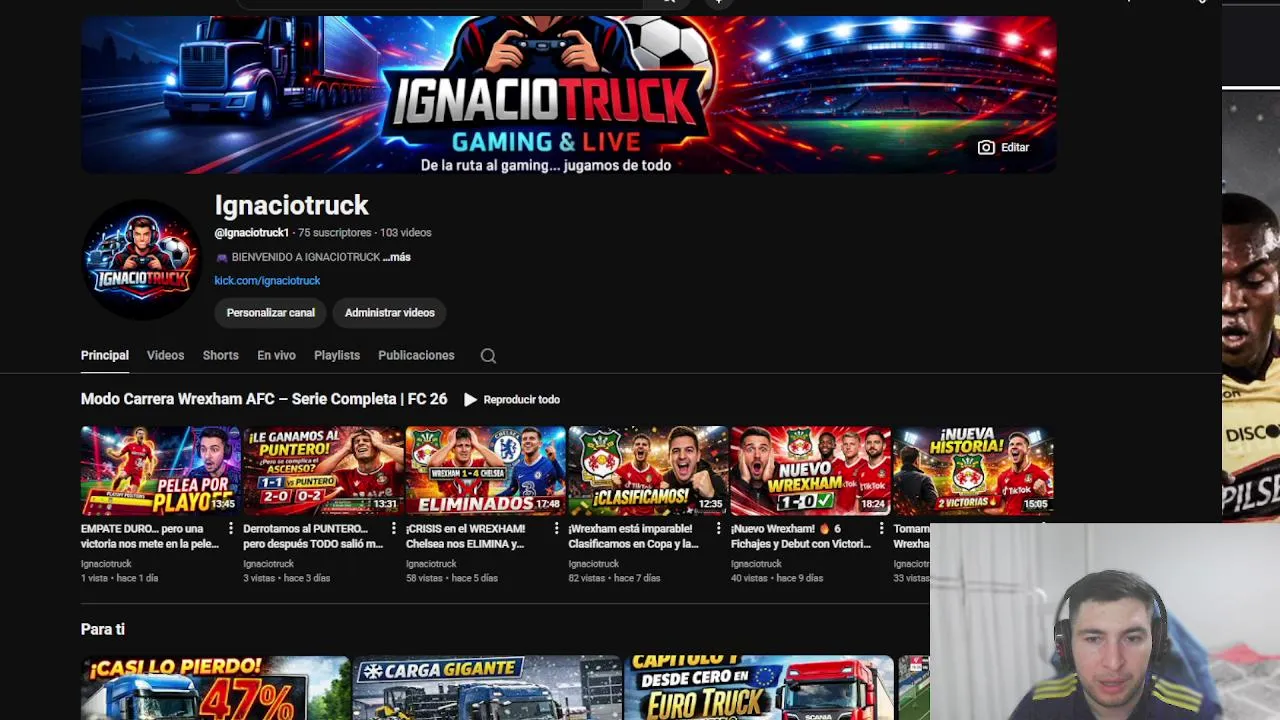Click "82 vistas • hace 7 días" text

614,578
